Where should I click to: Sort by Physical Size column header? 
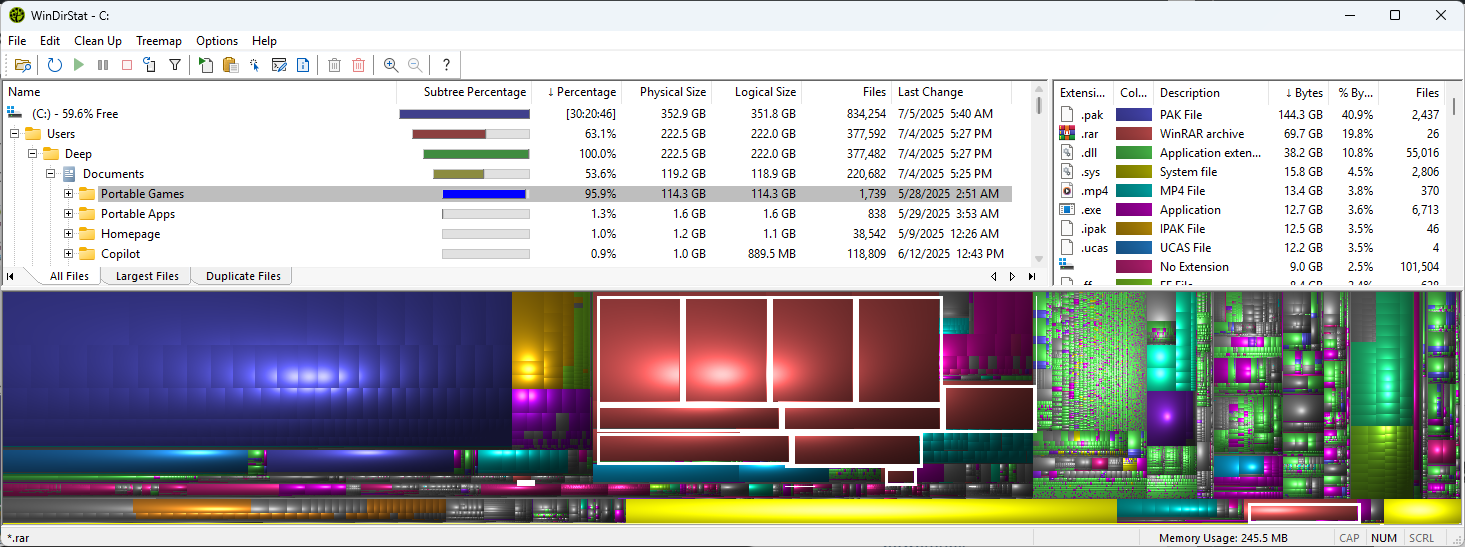click(667, 92)
